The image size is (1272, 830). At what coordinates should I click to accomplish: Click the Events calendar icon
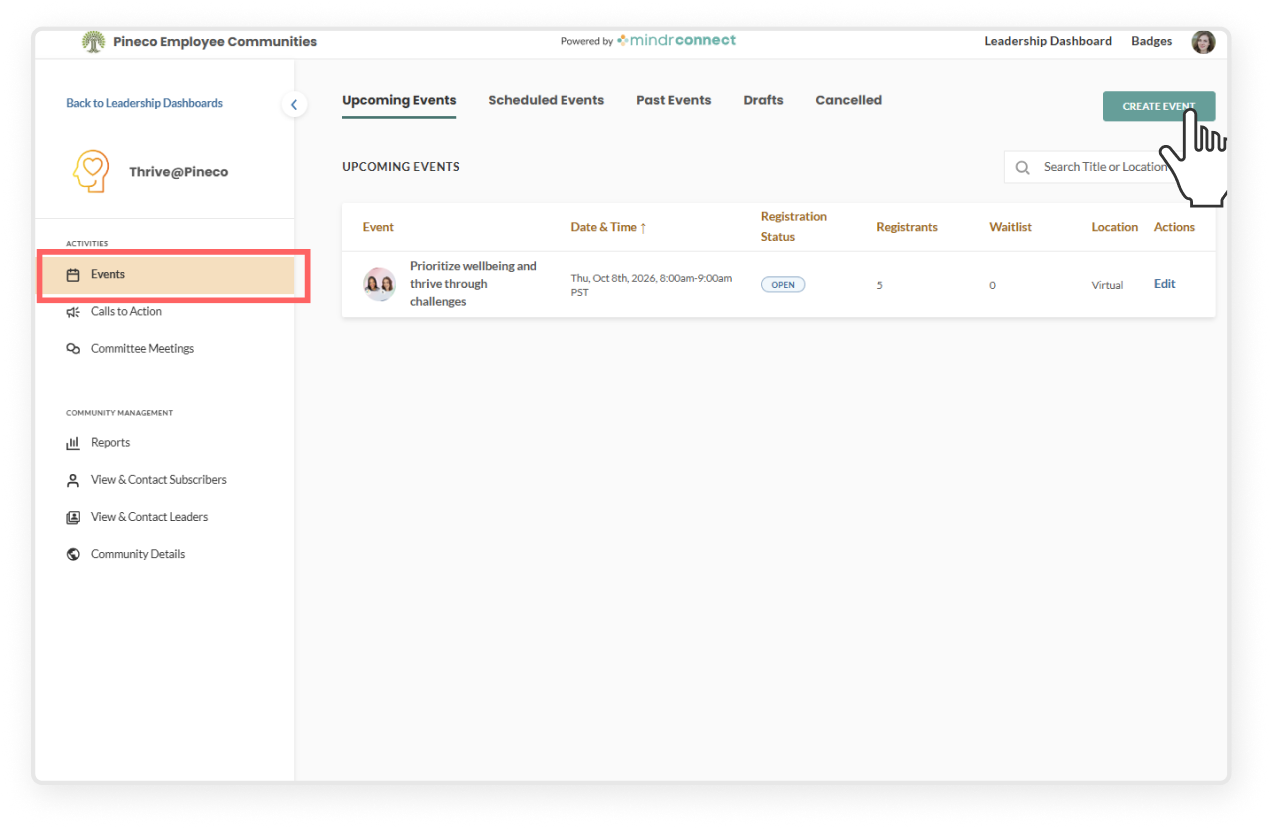[73, 275]
